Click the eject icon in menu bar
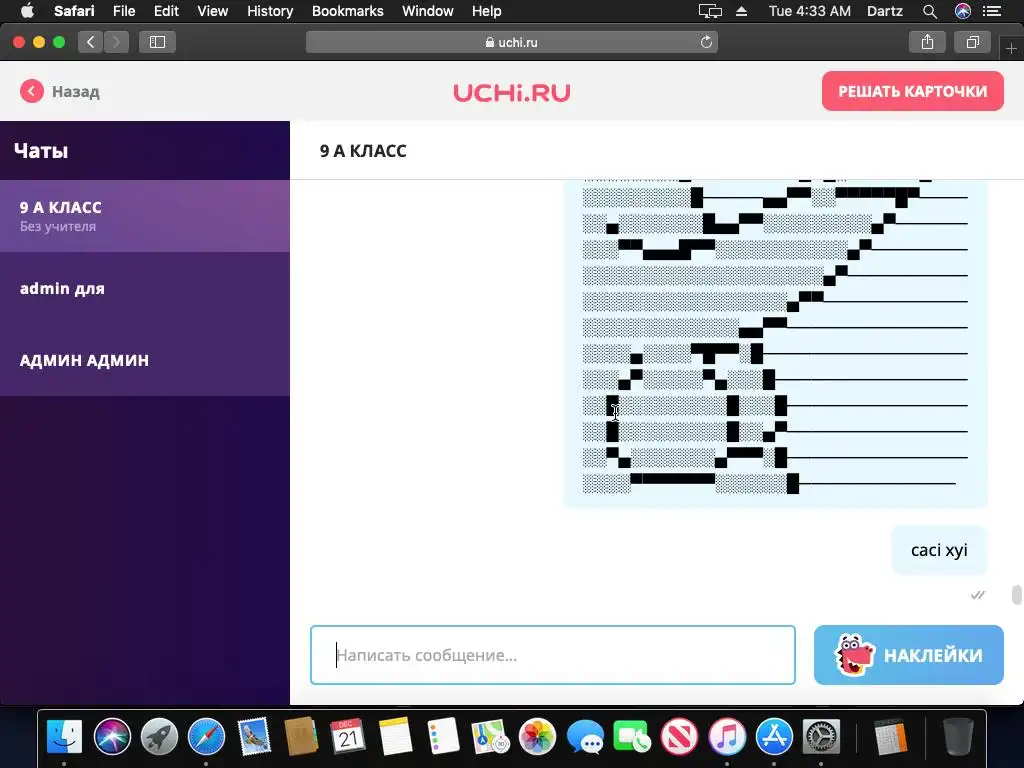 [x=741, y=11]
